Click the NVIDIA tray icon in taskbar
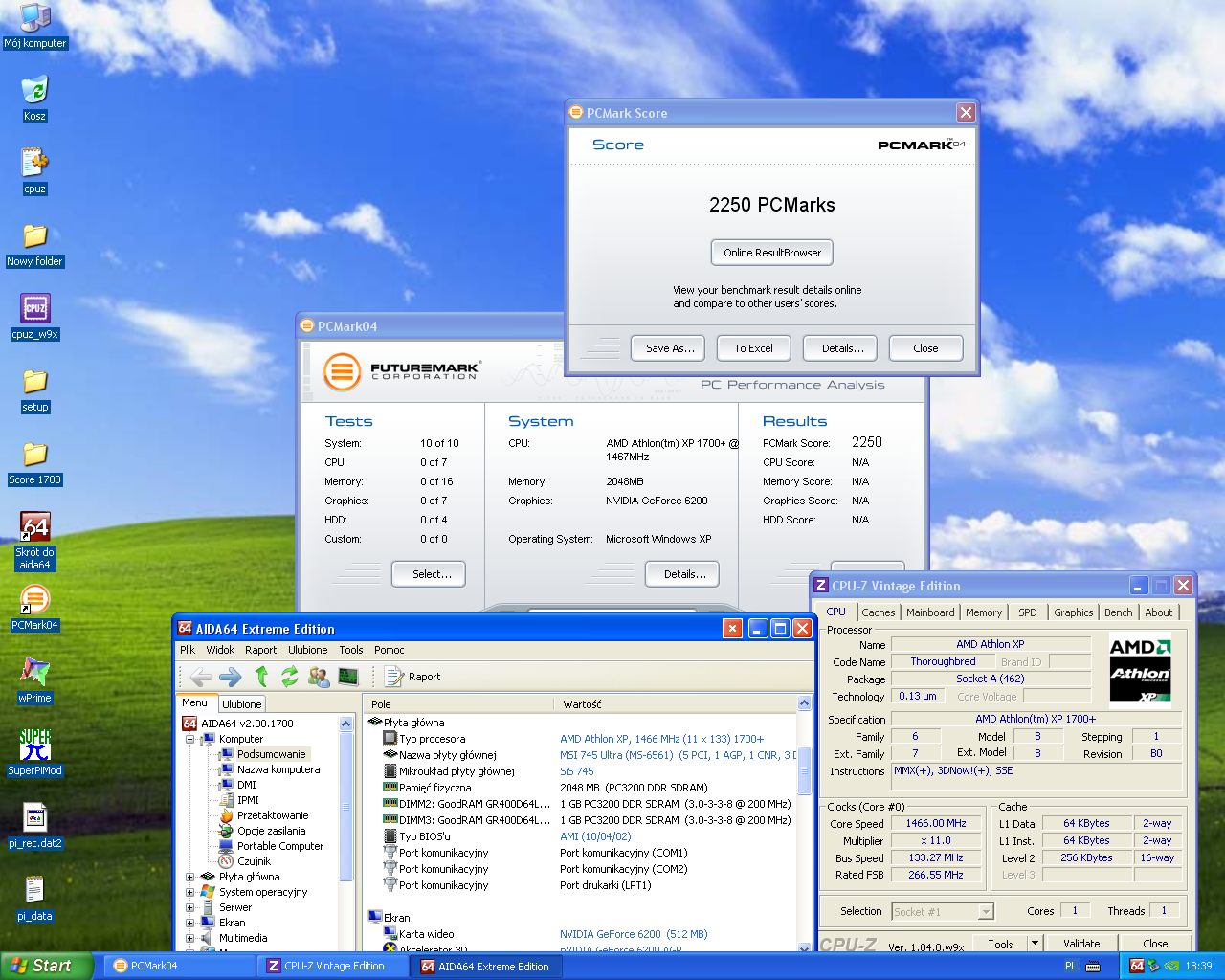 [x=1171, y=966]
